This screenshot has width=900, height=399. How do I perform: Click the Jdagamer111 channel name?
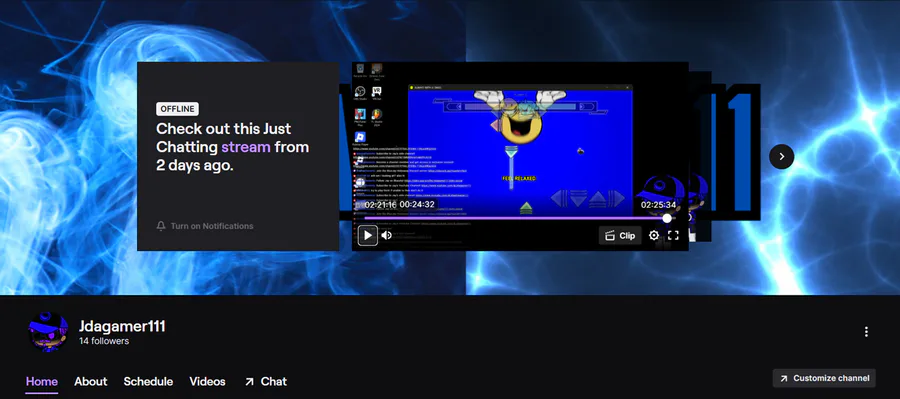tap(122, 327)
